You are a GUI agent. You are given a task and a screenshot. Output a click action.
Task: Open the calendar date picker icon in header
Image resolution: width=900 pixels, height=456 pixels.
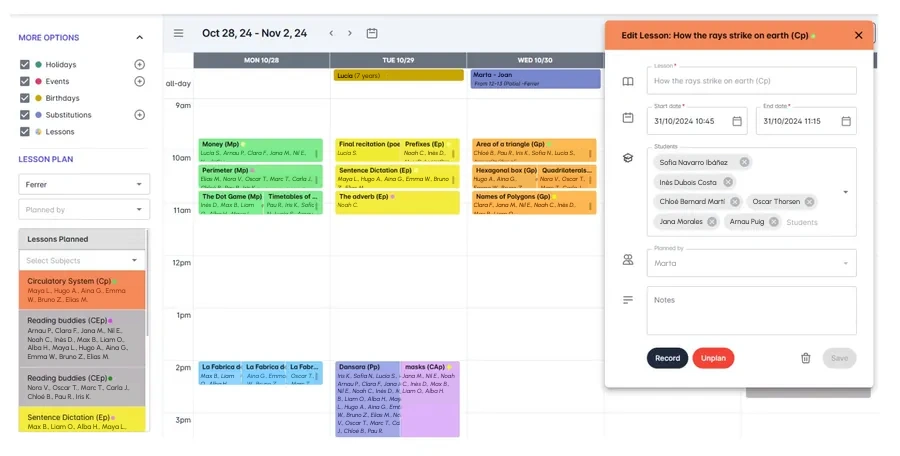pyautogui.click(x=372, y=33)
